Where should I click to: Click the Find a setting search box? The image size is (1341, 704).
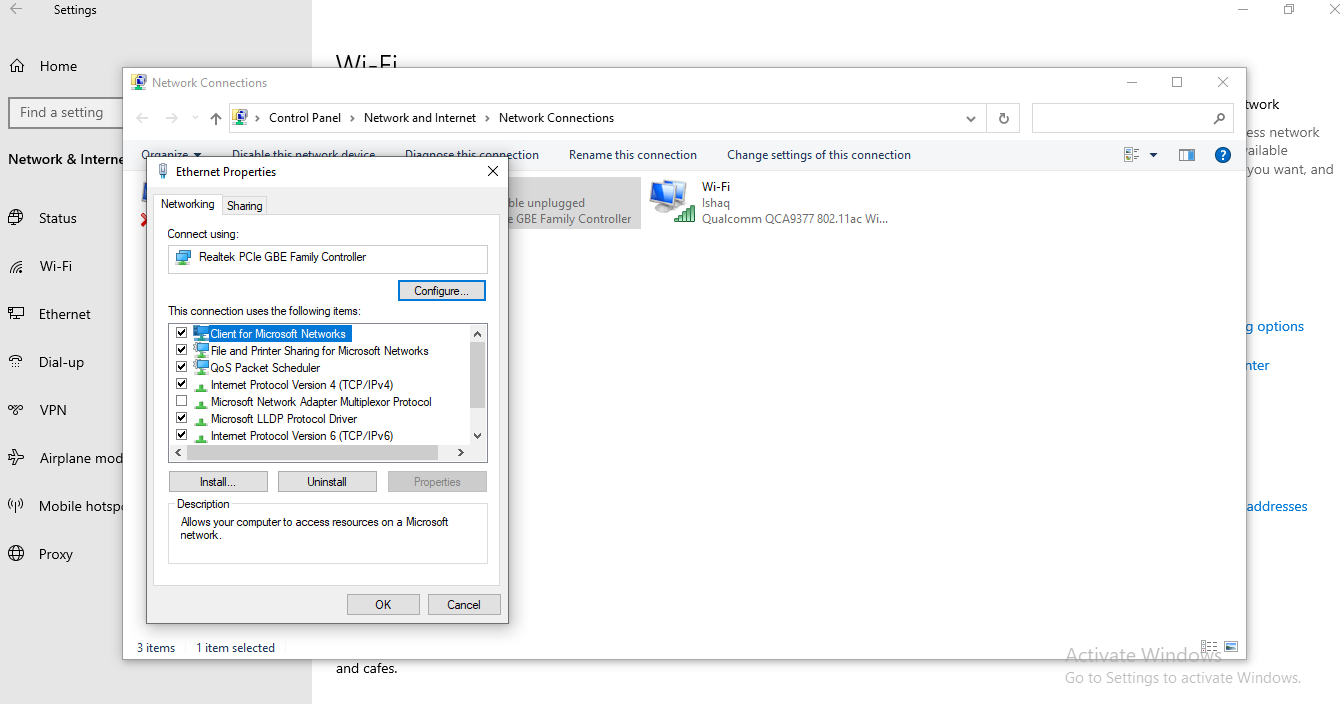coord(65,113)
